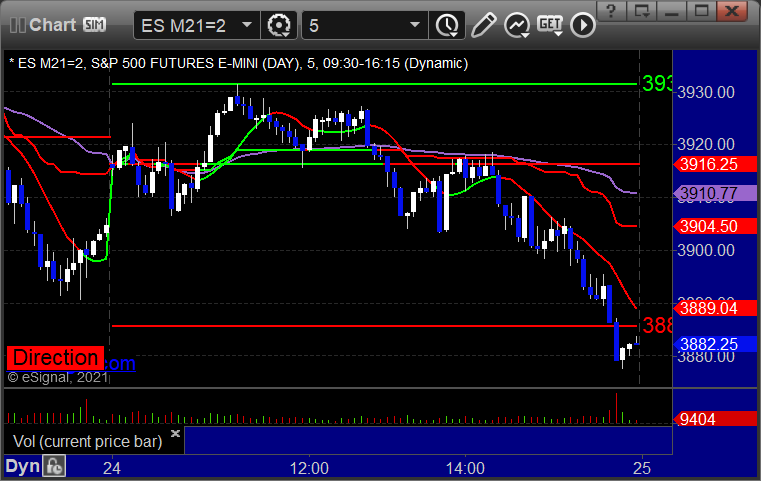Viewport: 761px width, 481px height.
Task: Open the studies line-chart icon
Action: [516, 25]
